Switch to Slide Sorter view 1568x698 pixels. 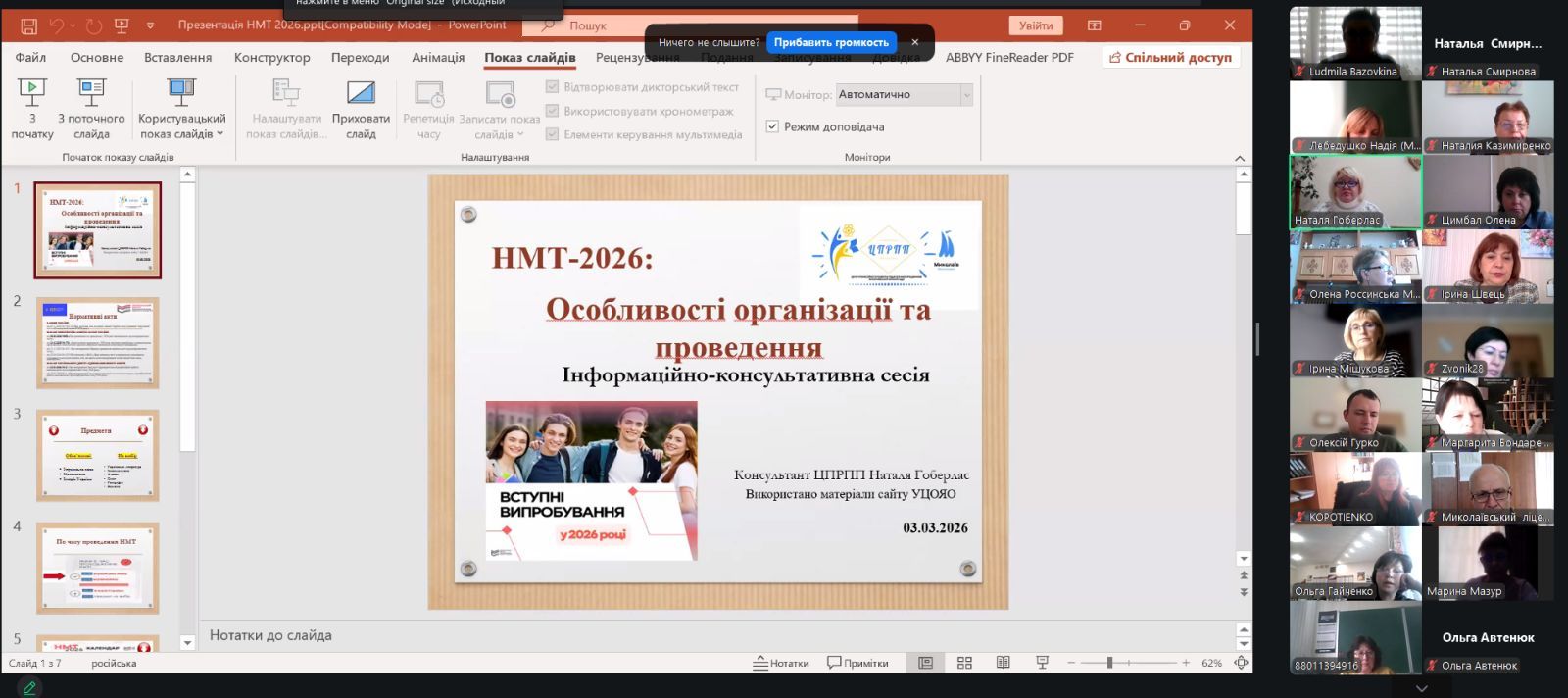point(964,663)
